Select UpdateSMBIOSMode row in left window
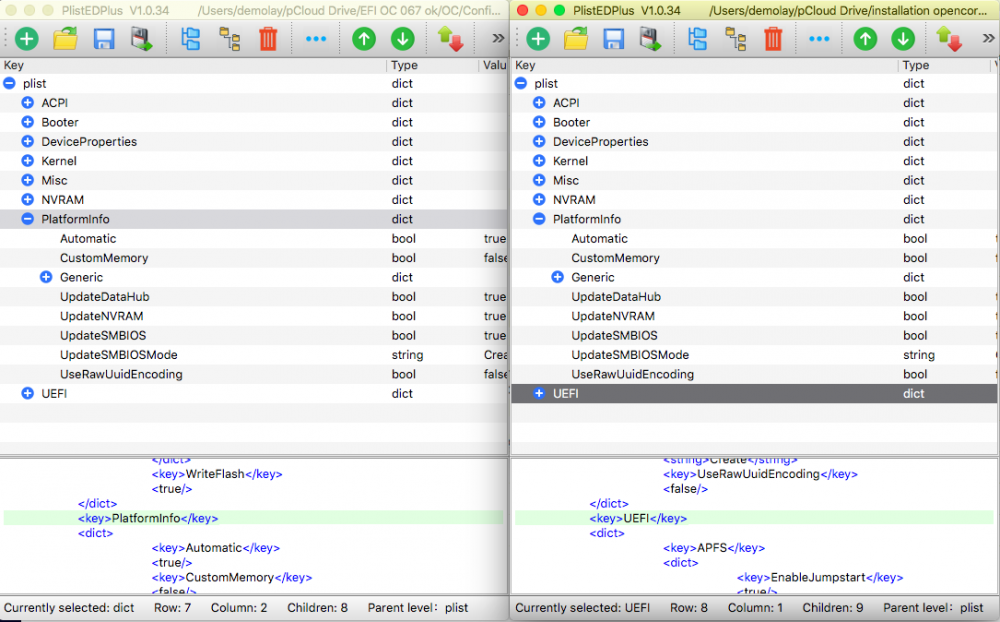Screen dimensions: 1000x622 pos(254,355)
